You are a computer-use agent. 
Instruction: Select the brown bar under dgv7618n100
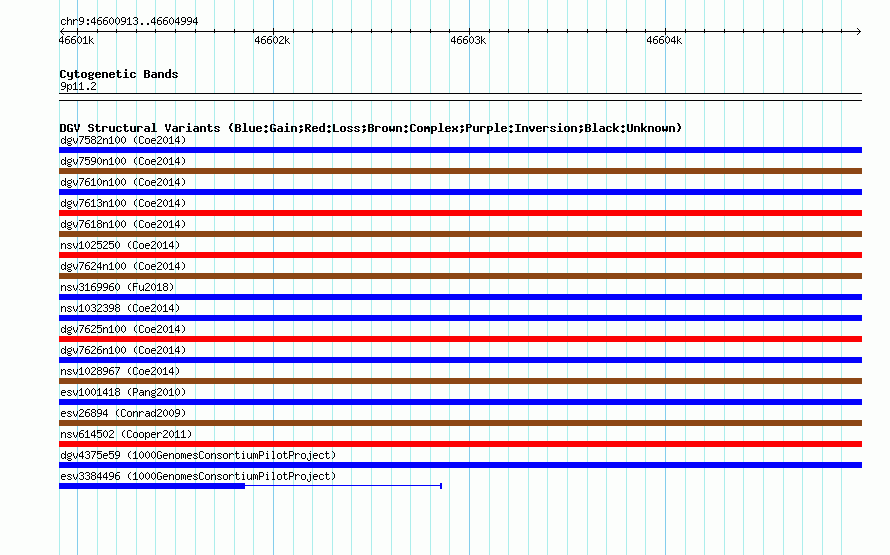(460, 234)
